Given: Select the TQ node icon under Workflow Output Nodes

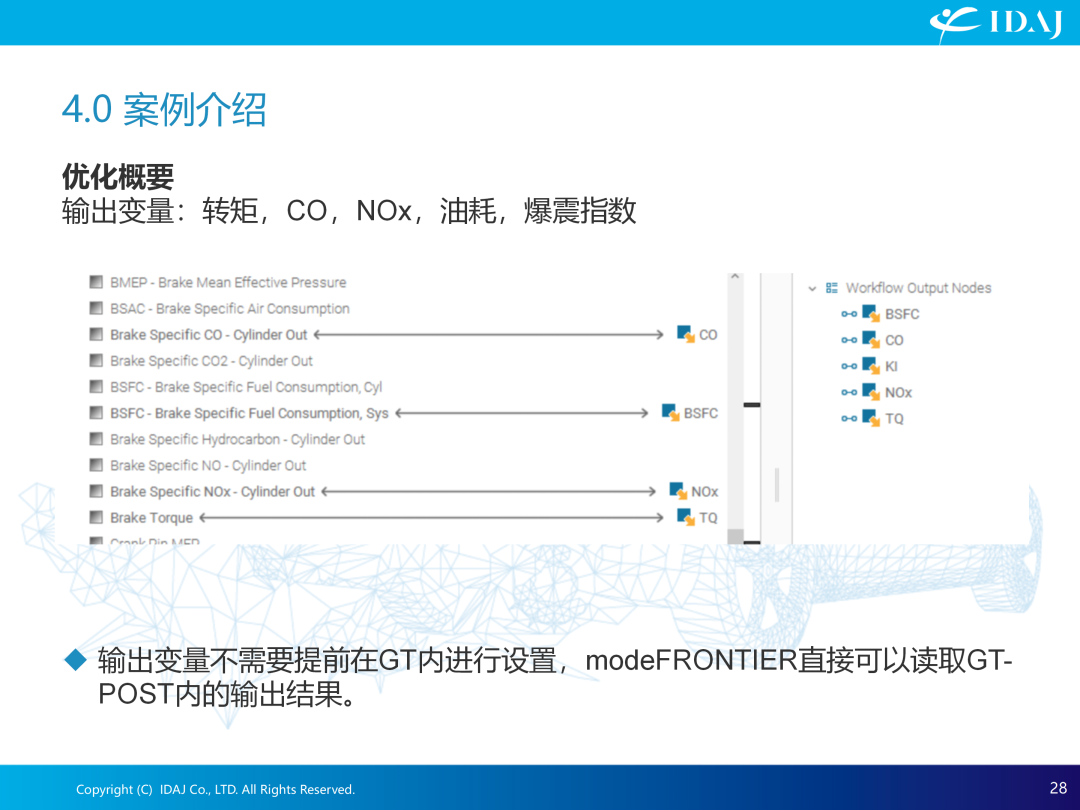Looking at the screenshot, I should 871,419.
